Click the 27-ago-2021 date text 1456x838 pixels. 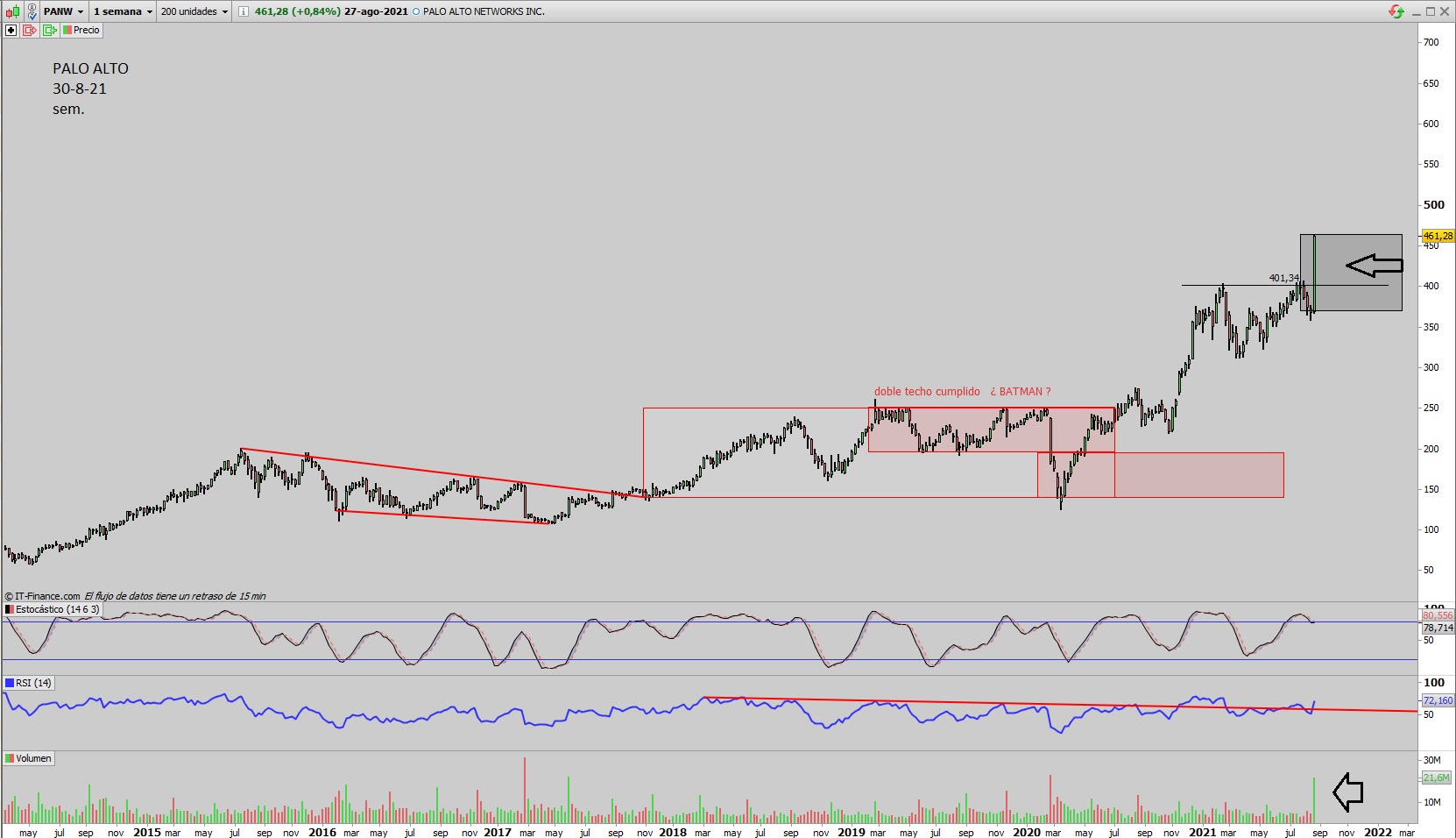click(376, 11)
